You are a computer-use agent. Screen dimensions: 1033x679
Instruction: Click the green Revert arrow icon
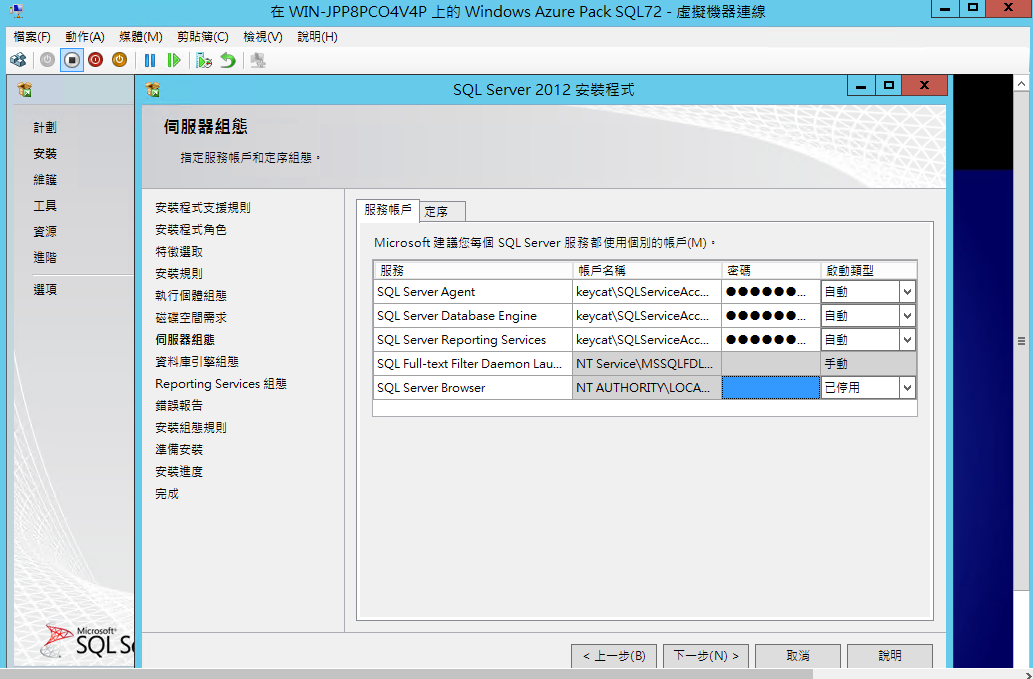pos(228,61)
